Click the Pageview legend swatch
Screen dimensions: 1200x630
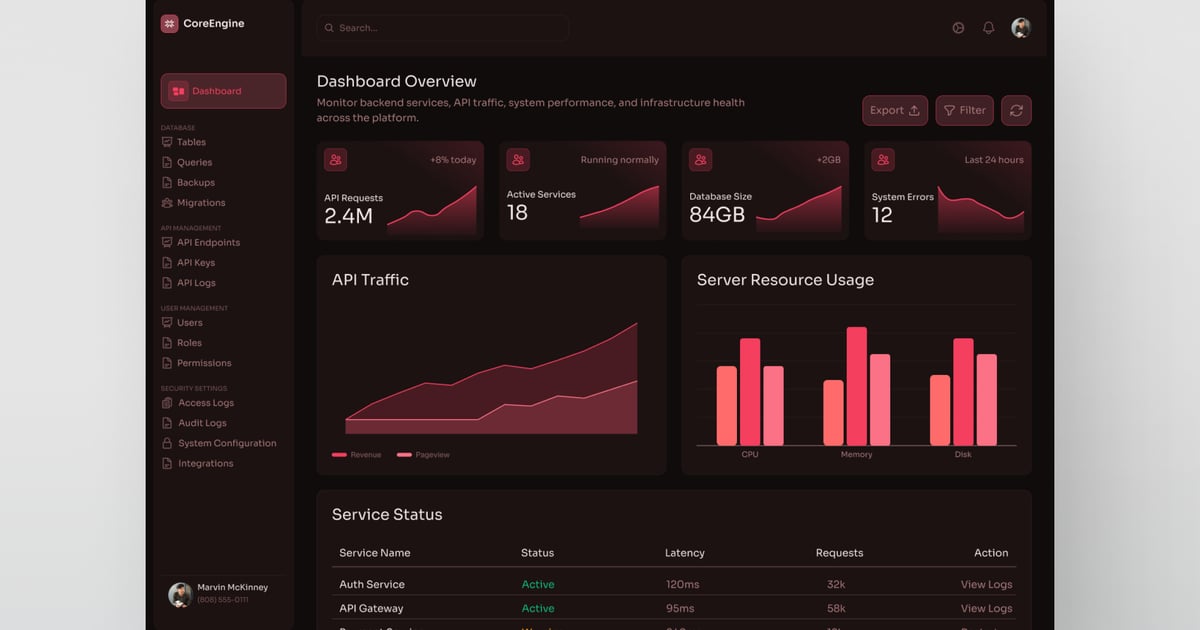pos(404,455)
